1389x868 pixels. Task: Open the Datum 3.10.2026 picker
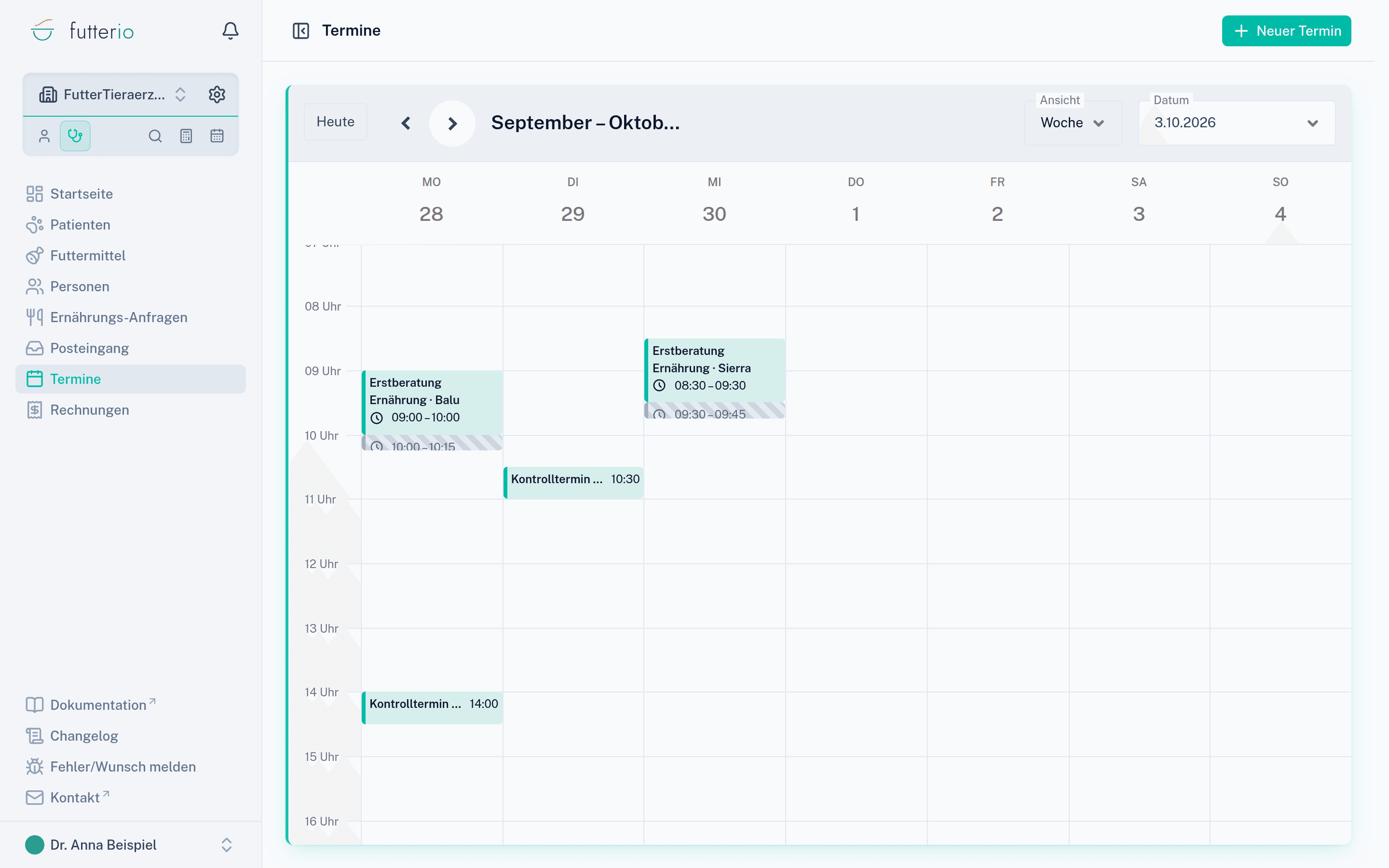(x=1236, y=123)
